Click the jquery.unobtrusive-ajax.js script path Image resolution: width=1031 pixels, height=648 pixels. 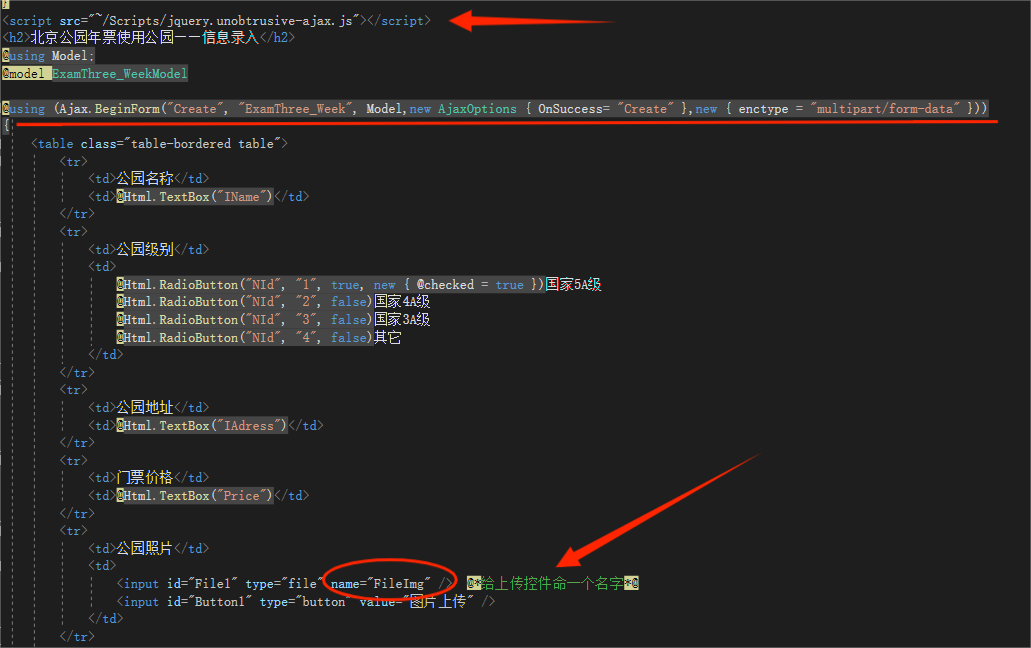coord(226,20)
